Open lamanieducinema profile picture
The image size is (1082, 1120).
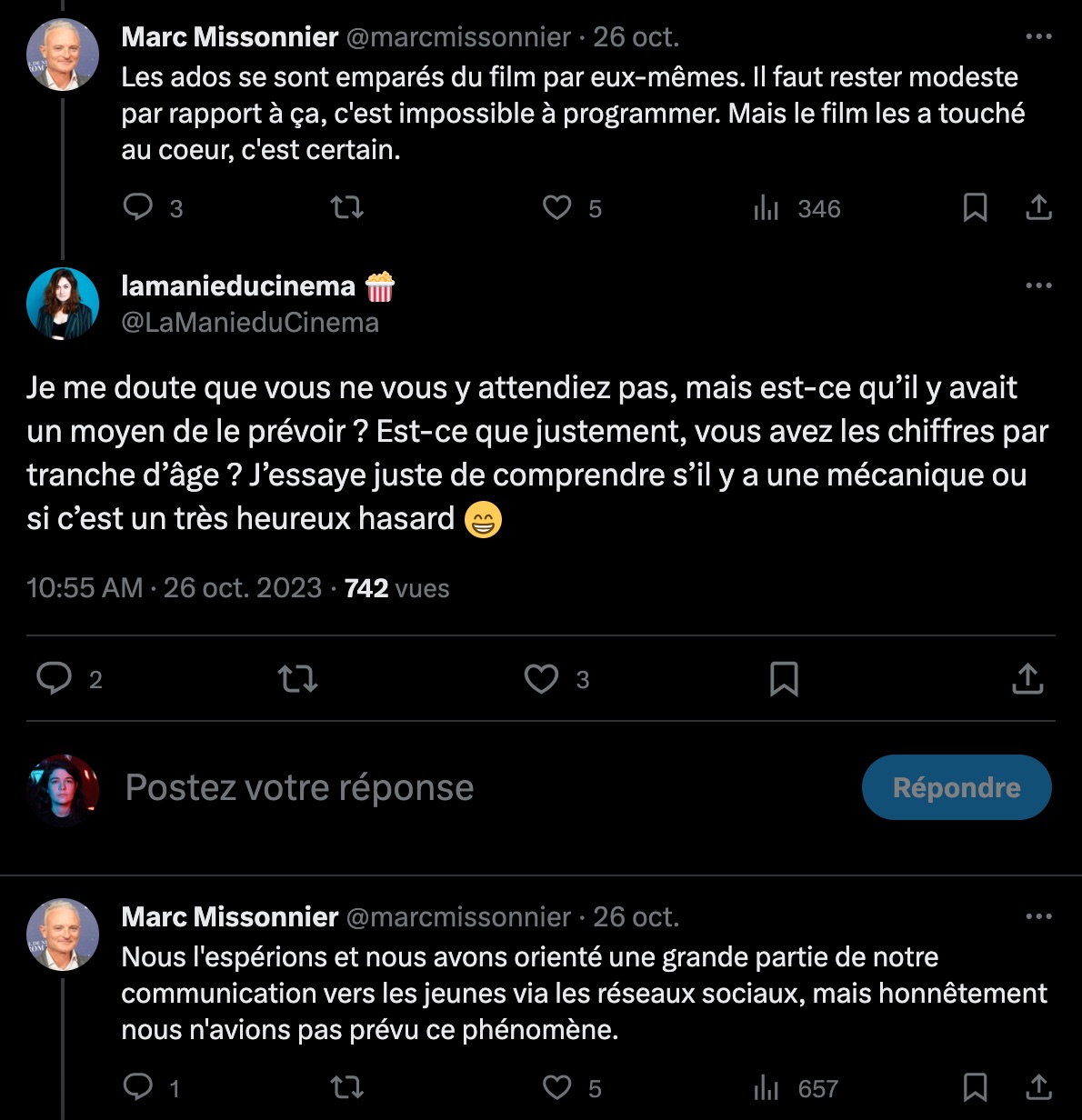(63, 304)
